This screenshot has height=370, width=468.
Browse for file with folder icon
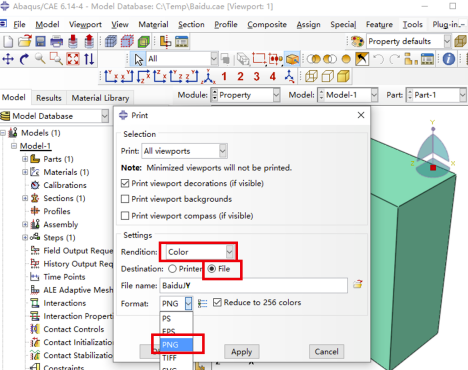click(358, 285)
